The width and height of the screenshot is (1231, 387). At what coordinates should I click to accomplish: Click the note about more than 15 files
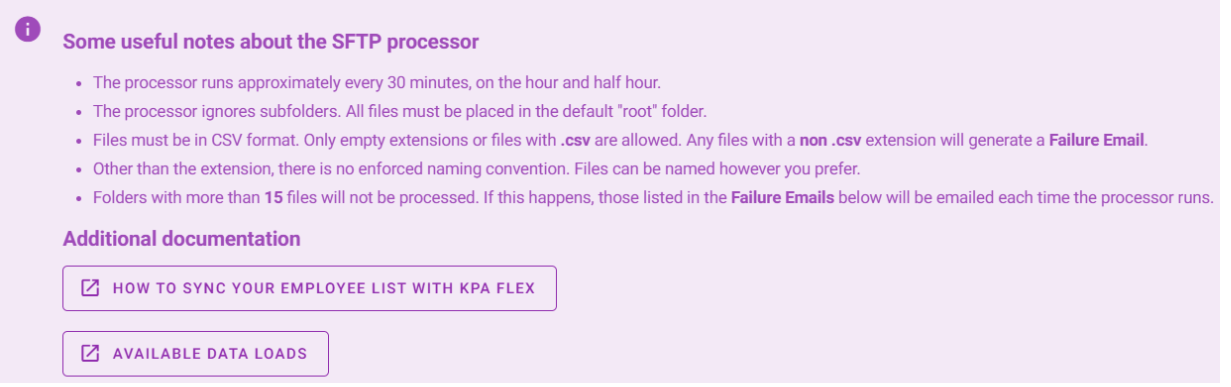point(653,198)
